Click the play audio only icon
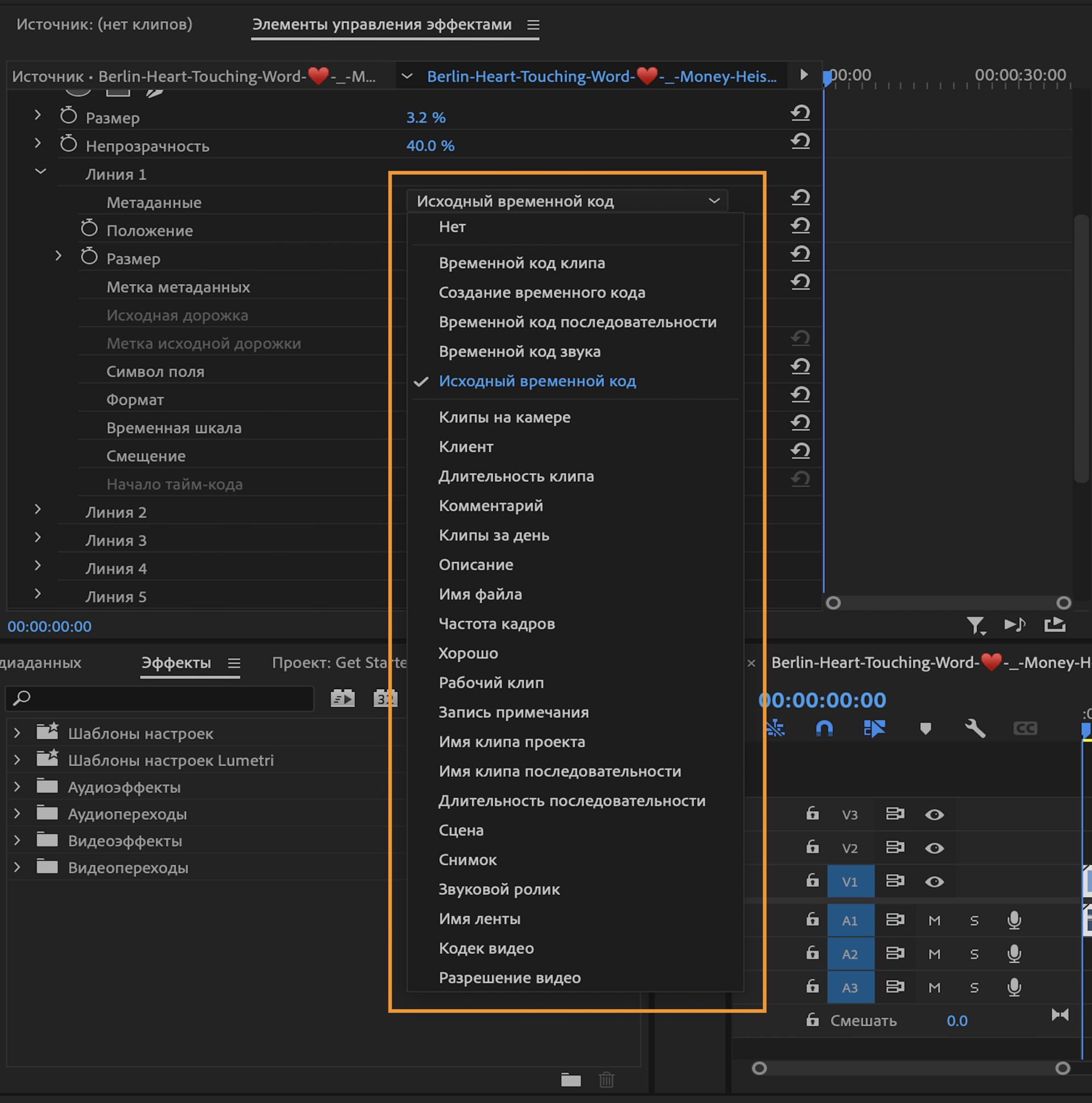 [x=1015, y=625]
